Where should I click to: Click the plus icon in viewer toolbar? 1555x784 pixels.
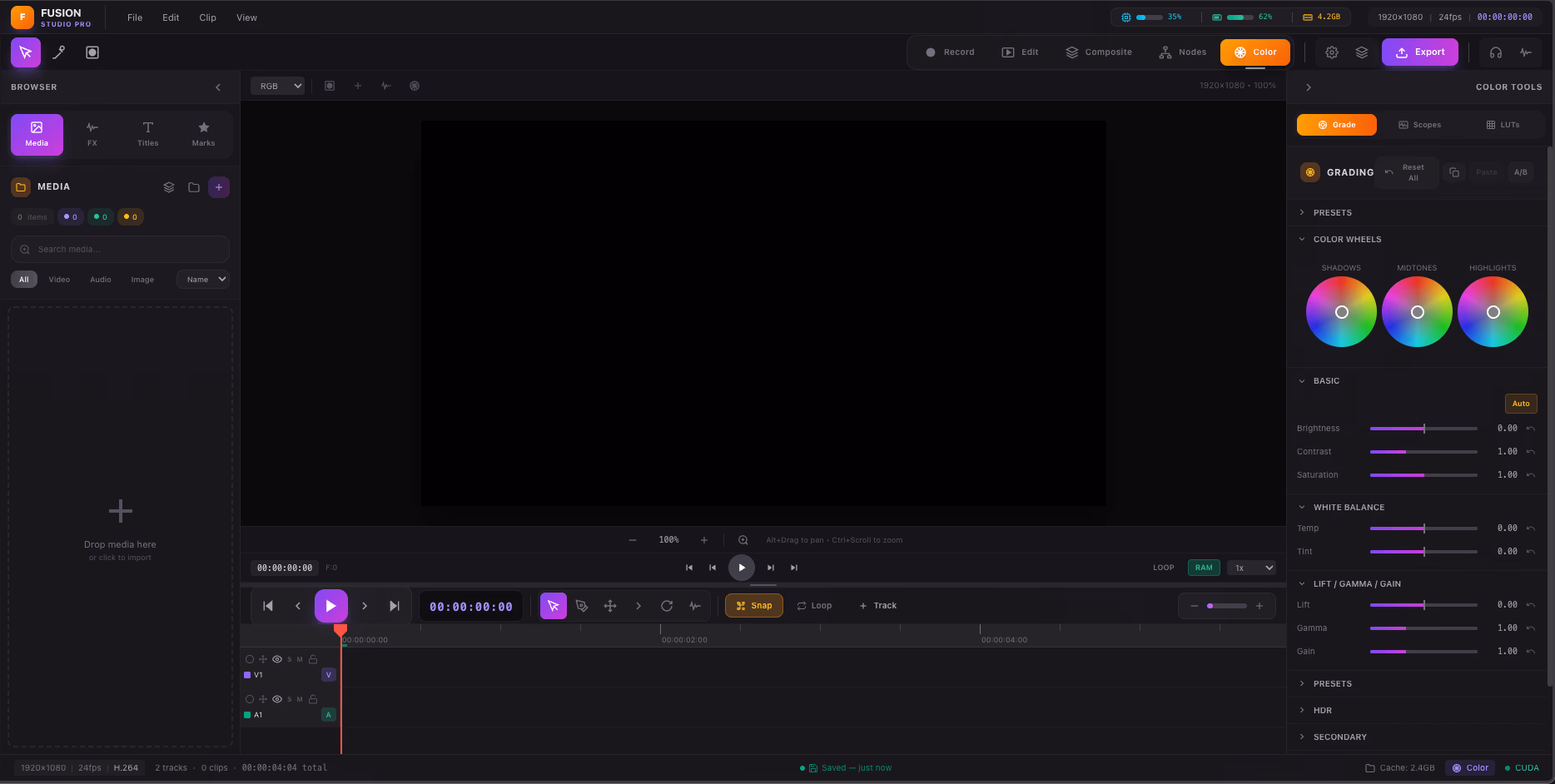click(358, 86)
